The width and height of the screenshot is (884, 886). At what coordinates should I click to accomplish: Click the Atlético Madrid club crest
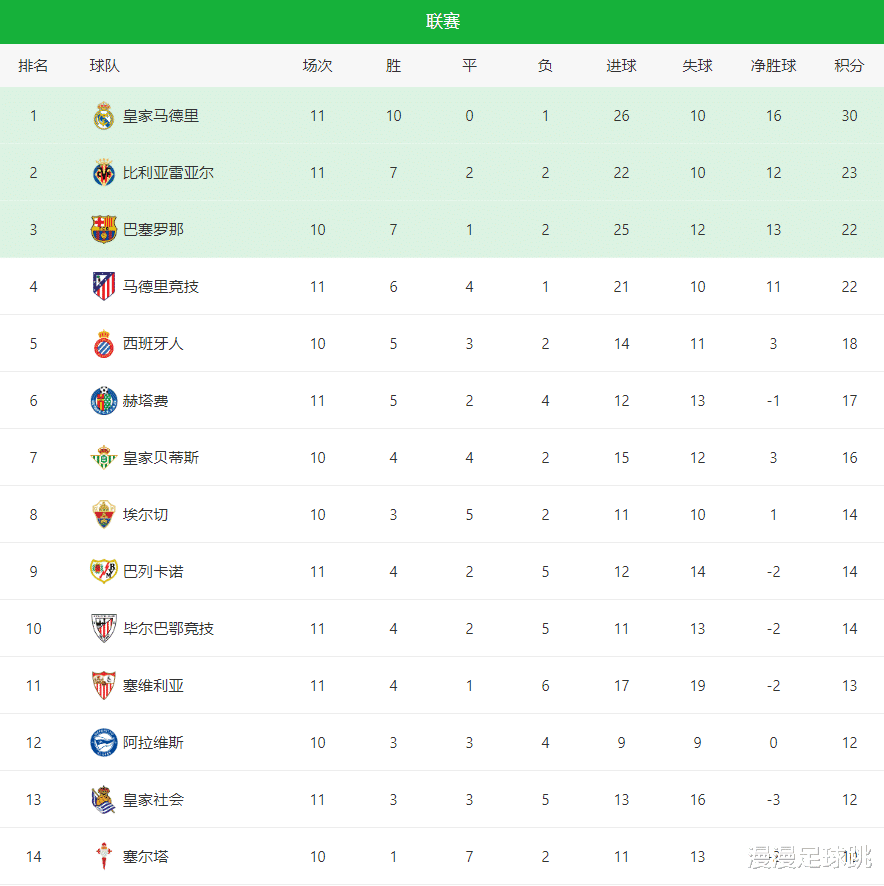point(104,287)
